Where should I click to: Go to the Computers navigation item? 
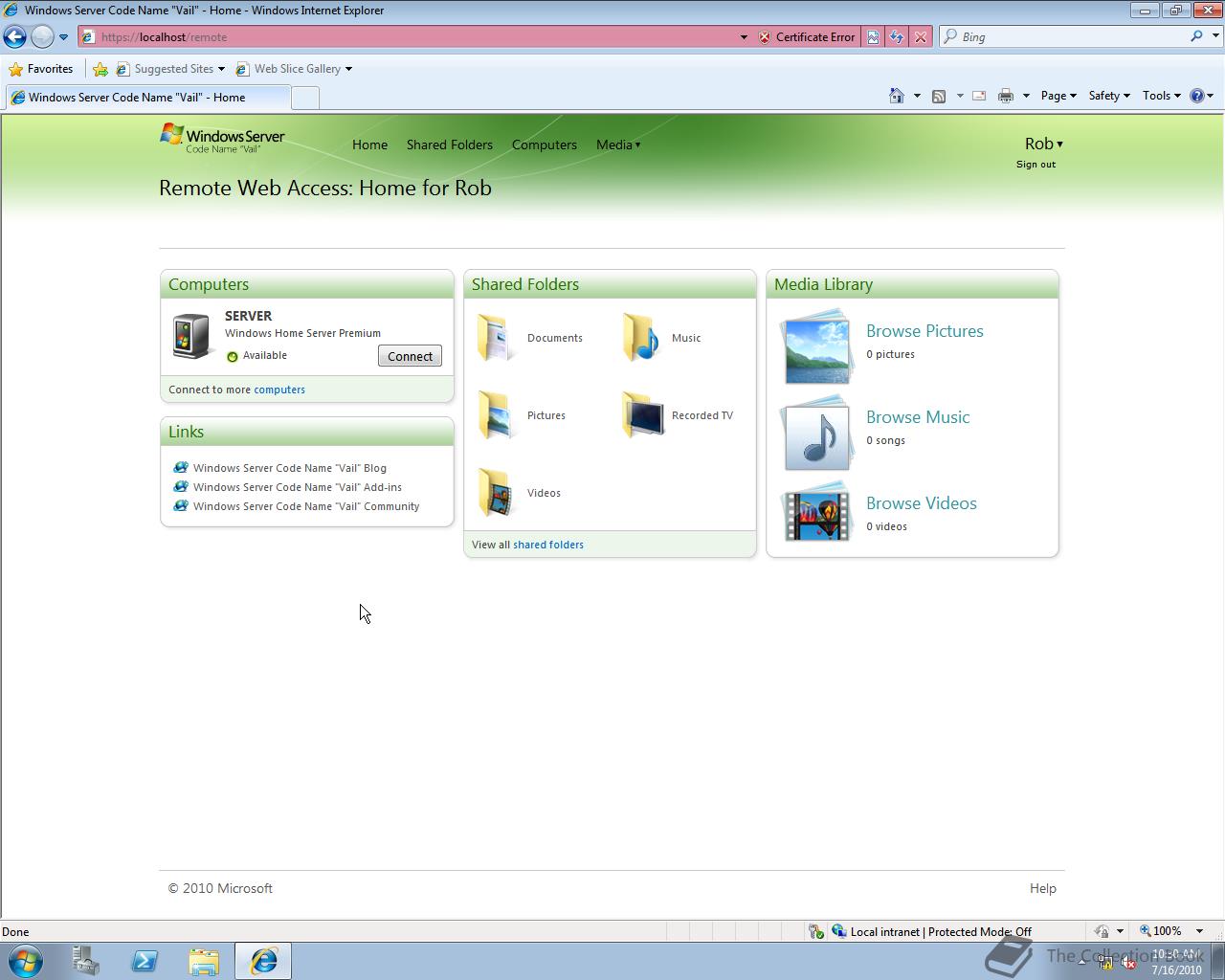tap(545, 145)
